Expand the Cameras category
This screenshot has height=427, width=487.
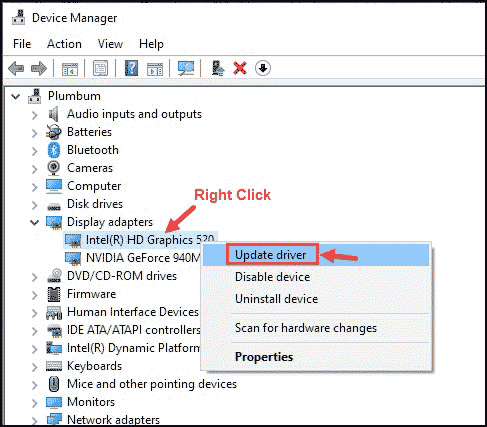[x=35, y=169]
